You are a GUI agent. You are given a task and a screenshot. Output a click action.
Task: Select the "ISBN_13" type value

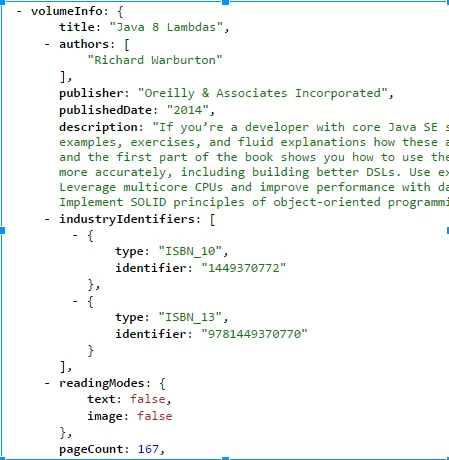[190, 317]
